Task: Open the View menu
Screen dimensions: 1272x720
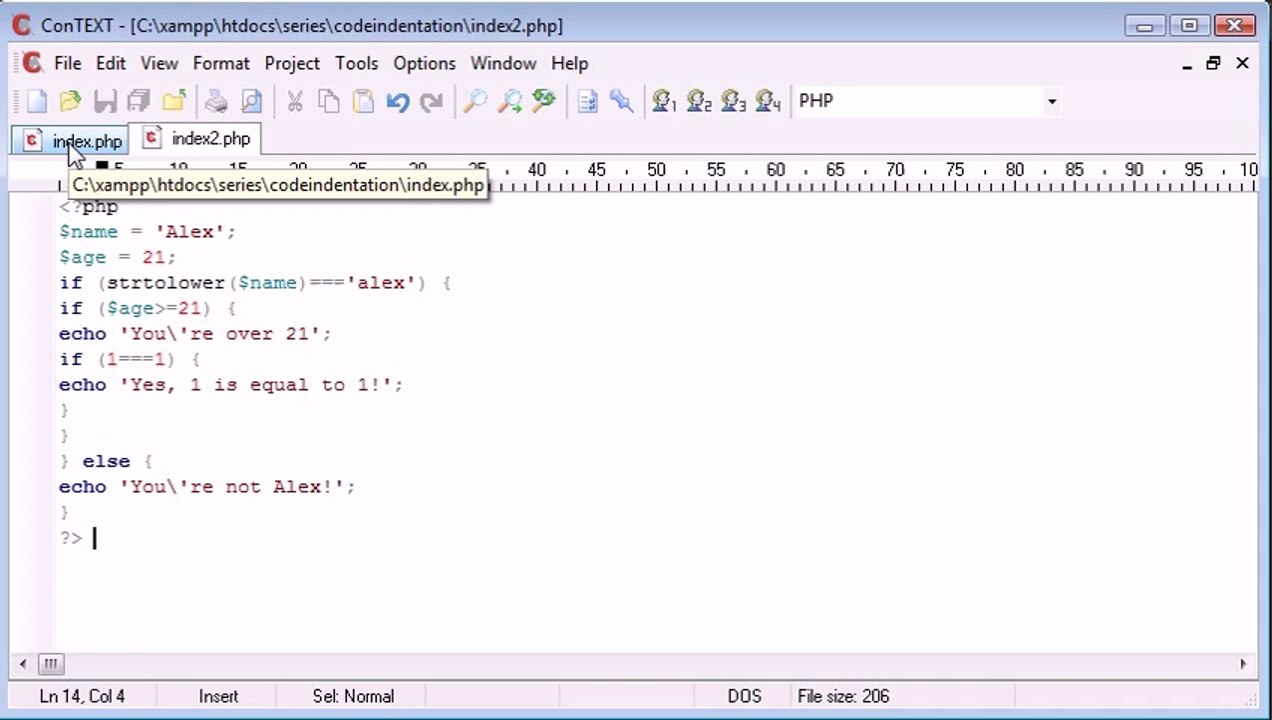Action: (x=159, y=63)
